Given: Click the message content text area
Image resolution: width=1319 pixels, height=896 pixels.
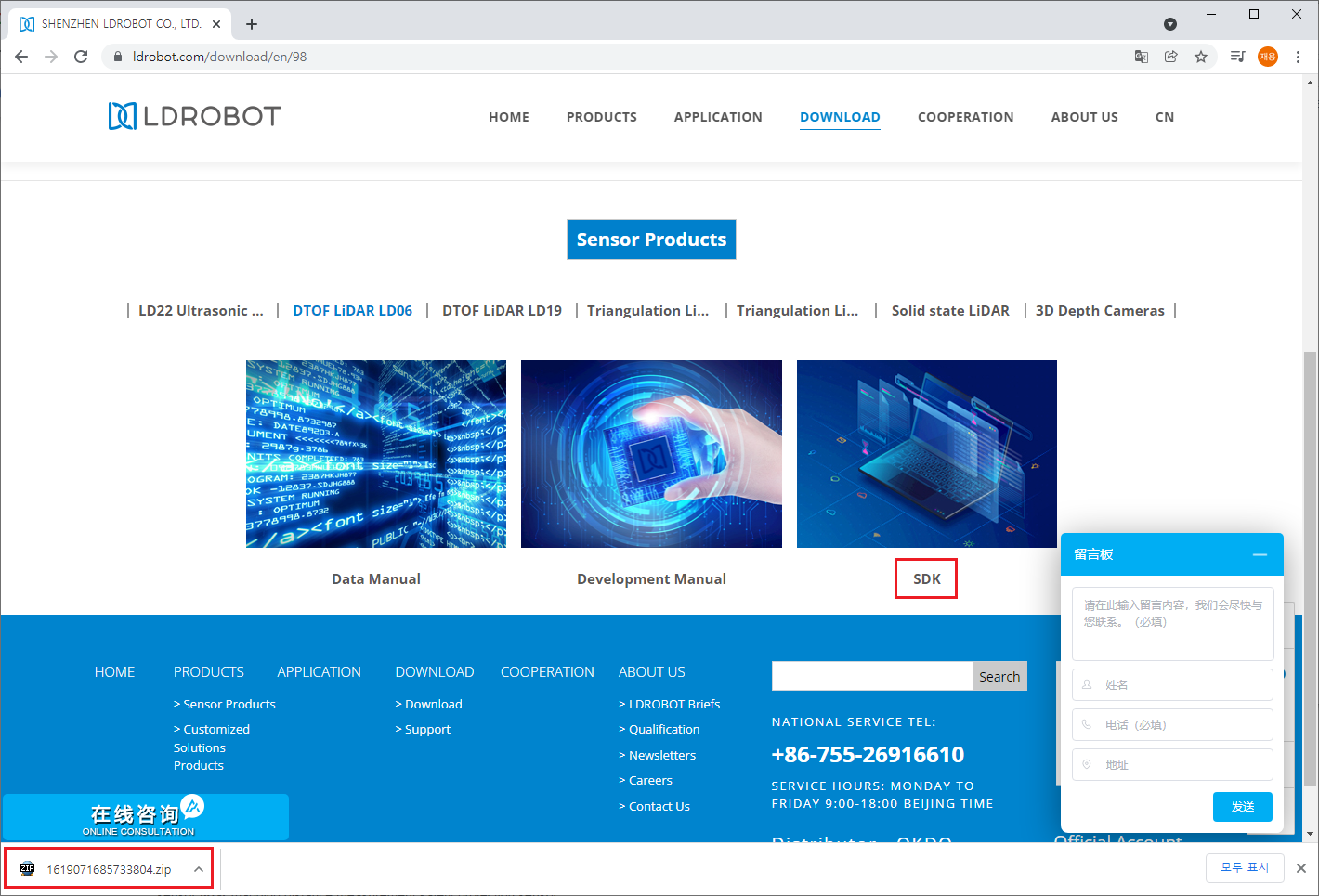Looking at the screenshot, I should 1172,623.
